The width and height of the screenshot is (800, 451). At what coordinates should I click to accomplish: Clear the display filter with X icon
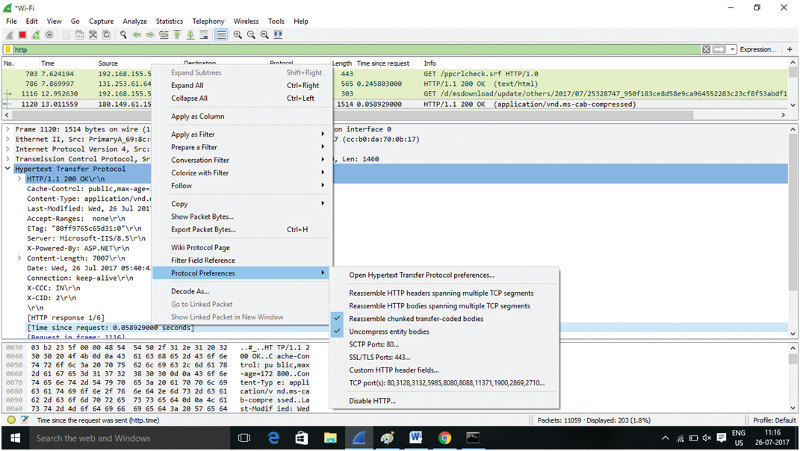coord(708,49)
